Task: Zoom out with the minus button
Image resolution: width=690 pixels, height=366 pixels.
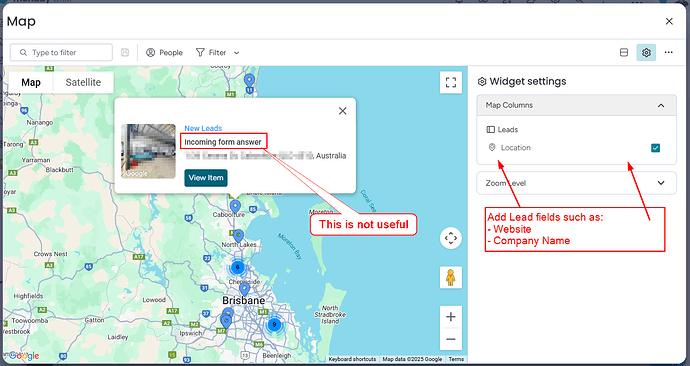Action: tap(451, 339)
